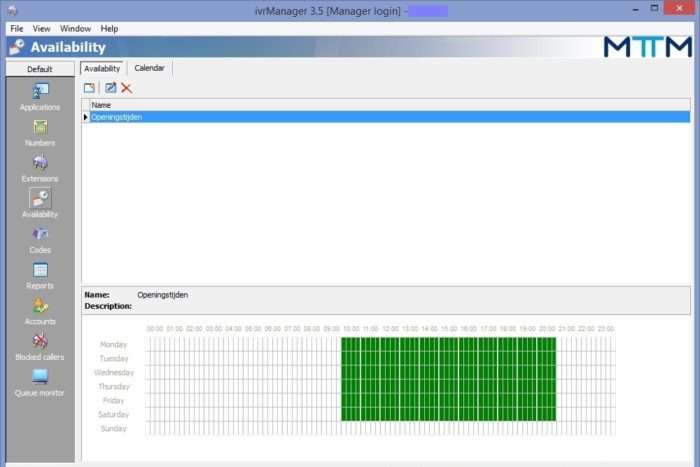Click the MTM logo
The height and width of the screenshot is (467, 700).
coord(648,47)
